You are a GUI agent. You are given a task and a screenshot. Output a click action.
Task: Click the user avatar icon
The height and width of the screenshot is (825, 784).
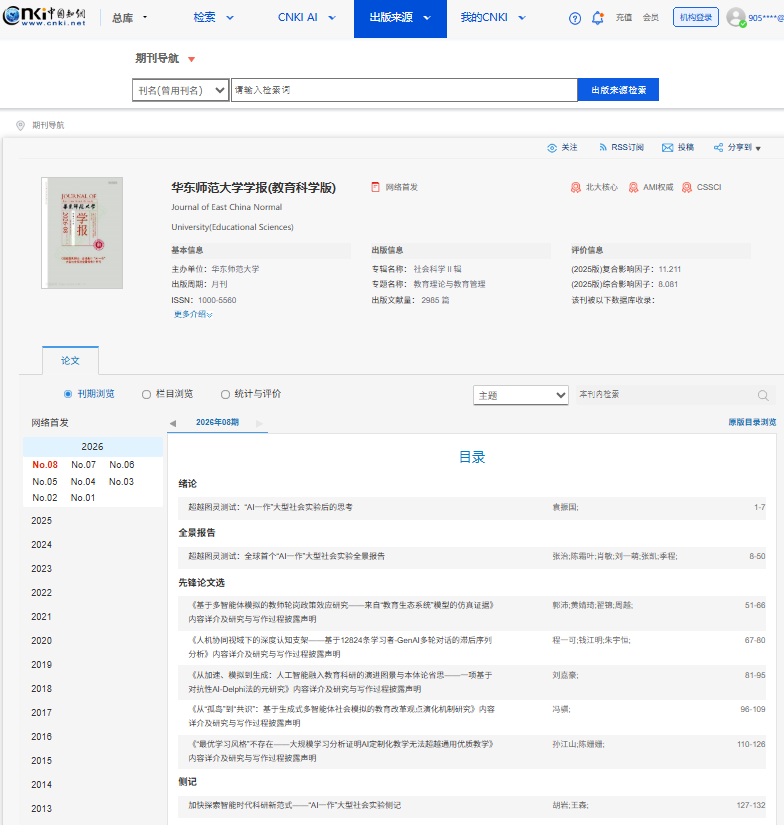click(736, 17)
